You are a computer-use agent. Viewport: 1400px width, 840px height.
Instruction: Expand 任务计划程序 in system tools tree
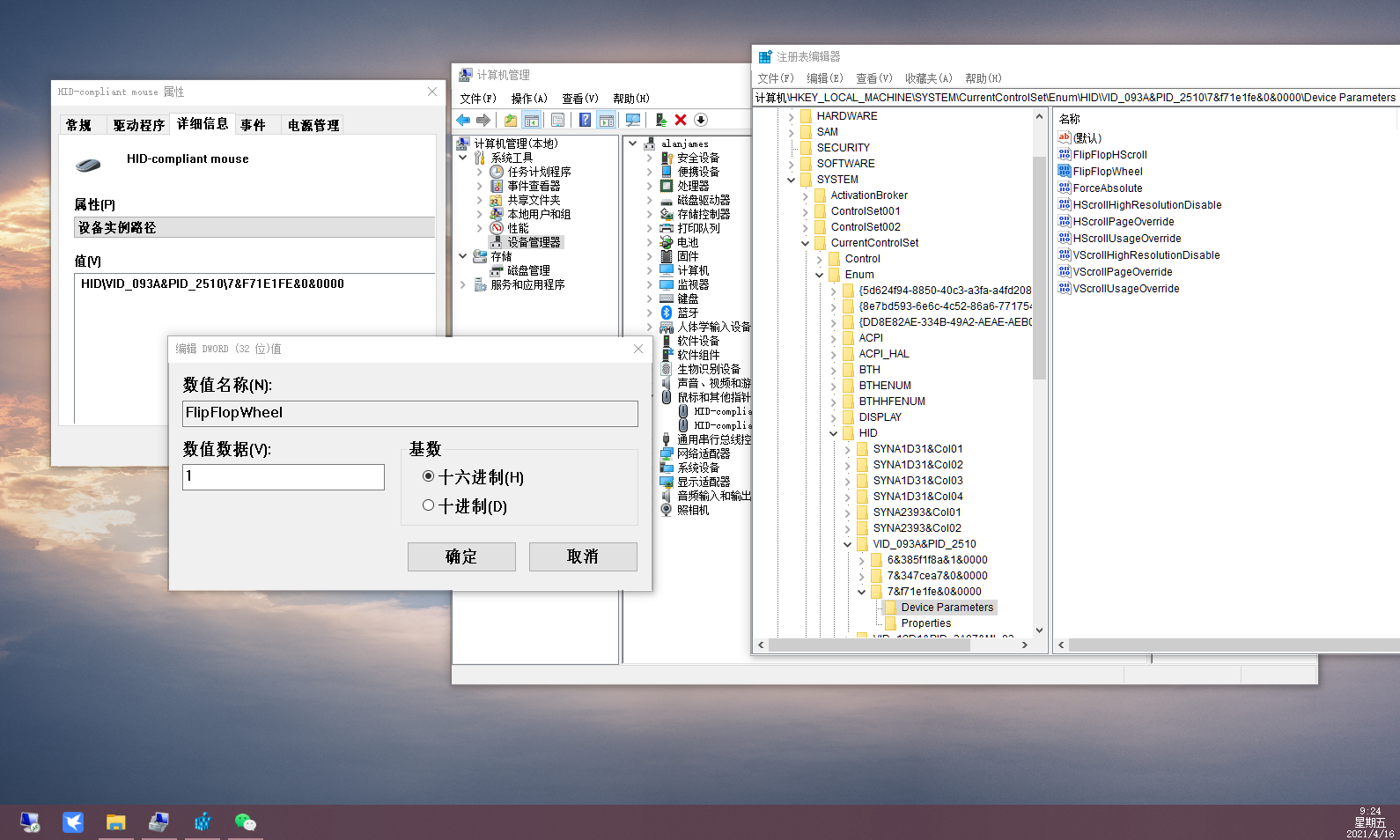pos(480,172)
